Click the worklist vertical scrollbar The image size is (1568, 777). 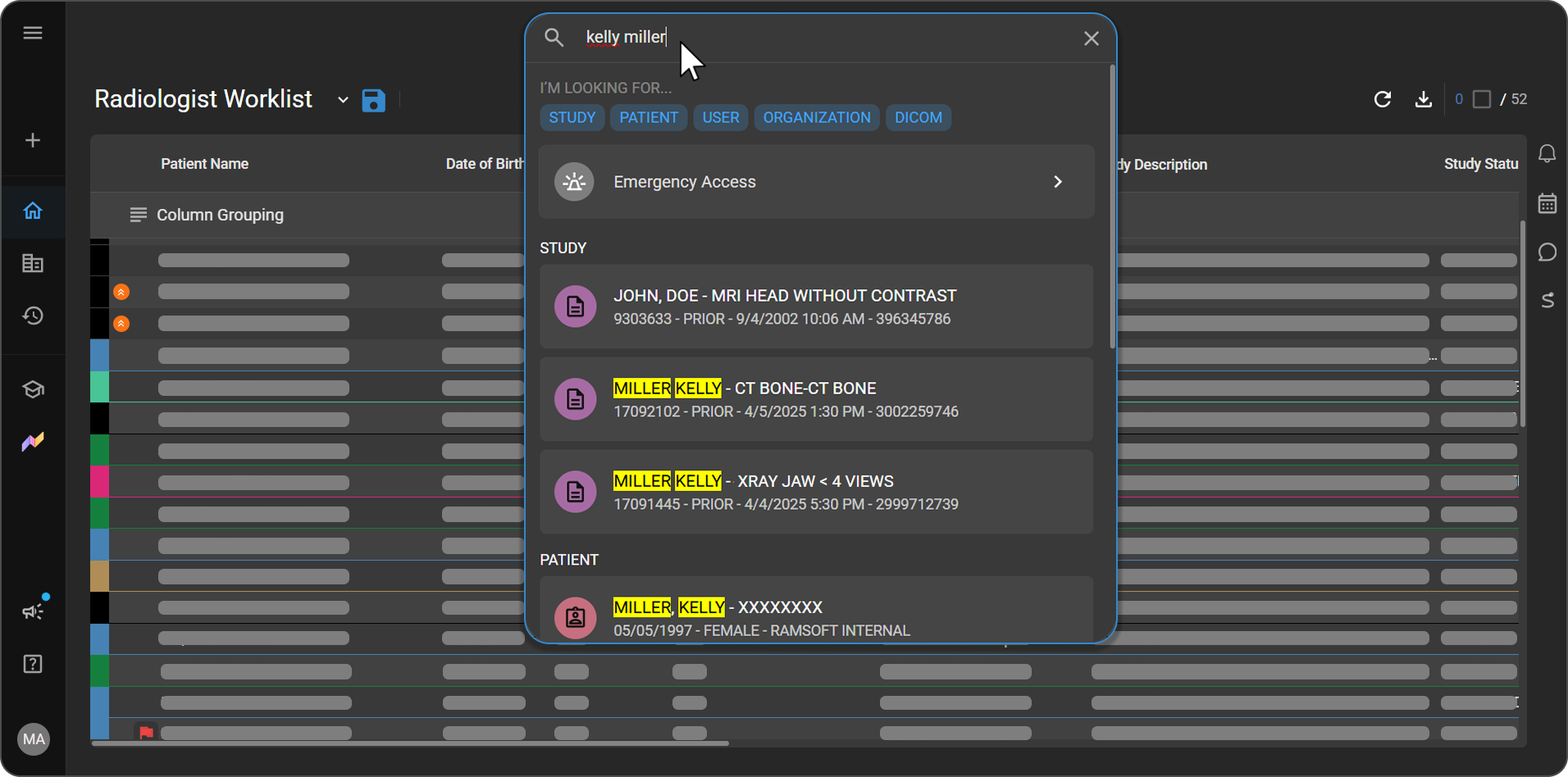click(x=1523, y=324)
